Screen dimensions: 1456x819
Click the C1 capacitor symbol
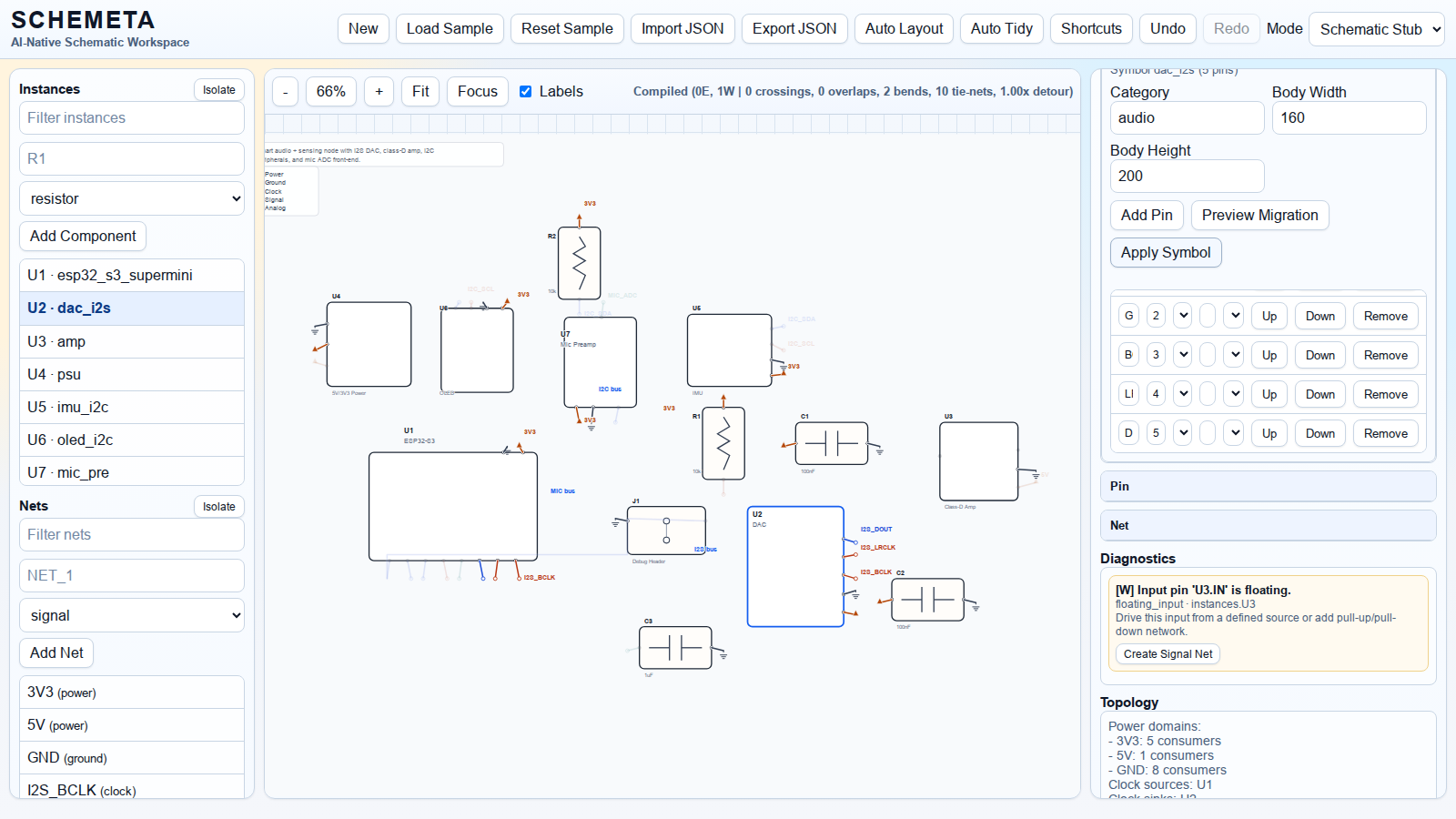tap(831, 443)
